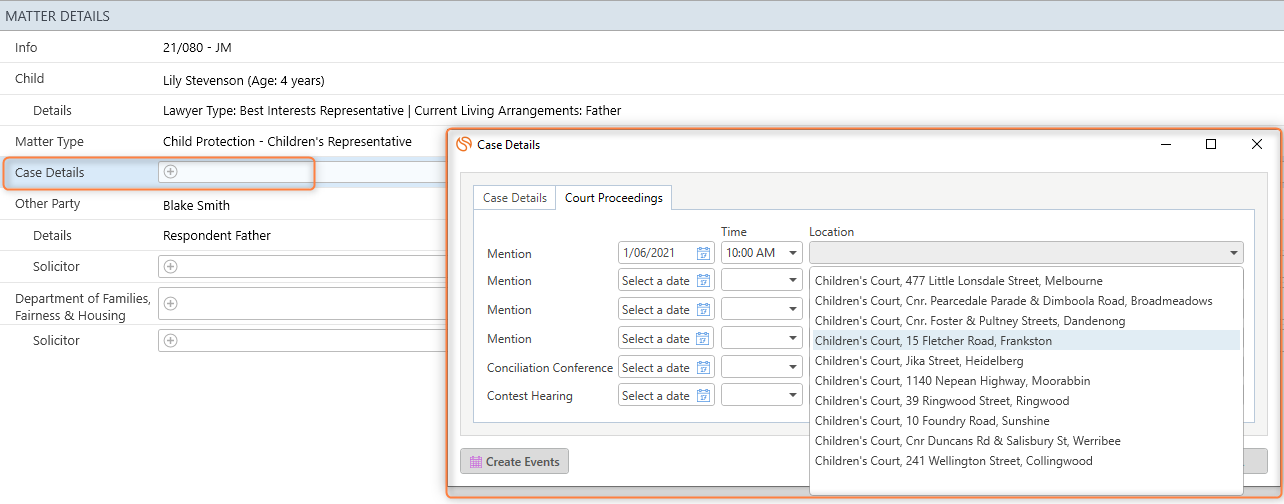
Task: Click plus icon for Department of Families row
Action: coord(170,303)
